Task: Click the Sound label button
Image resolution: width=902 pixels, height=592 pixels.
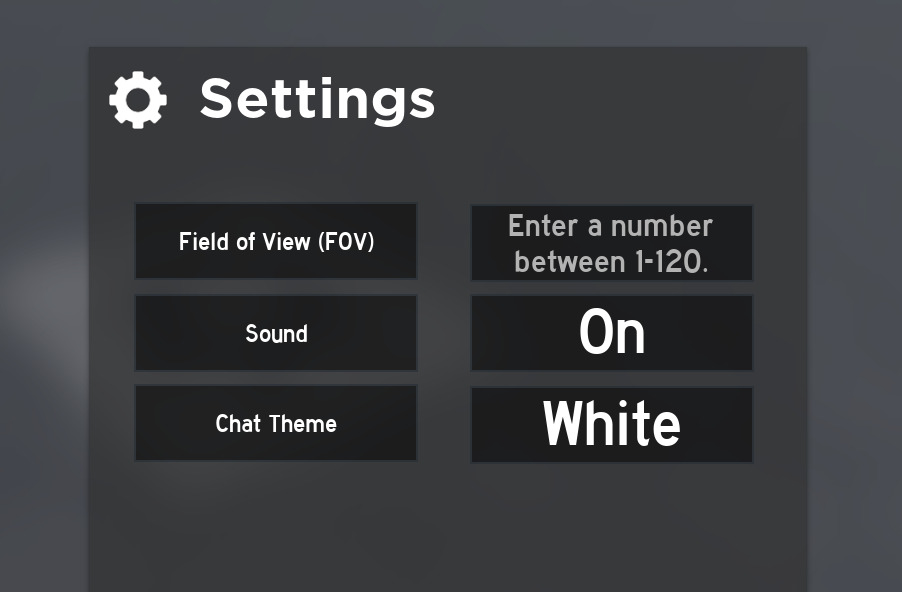Action: [x=276, y=333]
